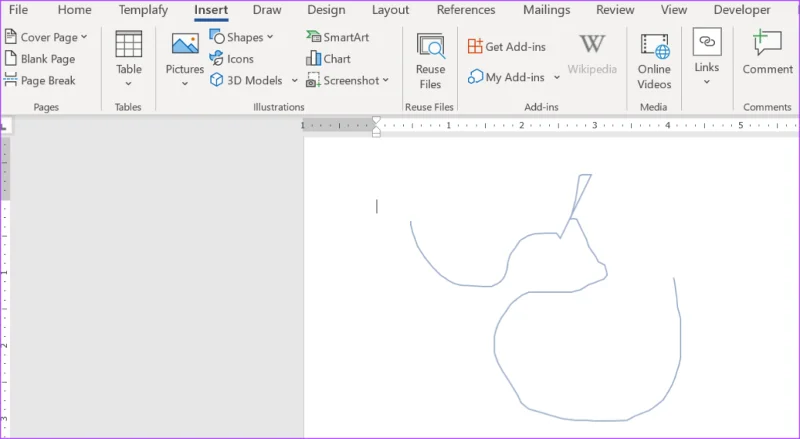Open the Reuse Files pane
The width and height of the screenshot is (800, 439).
(430, 61)
